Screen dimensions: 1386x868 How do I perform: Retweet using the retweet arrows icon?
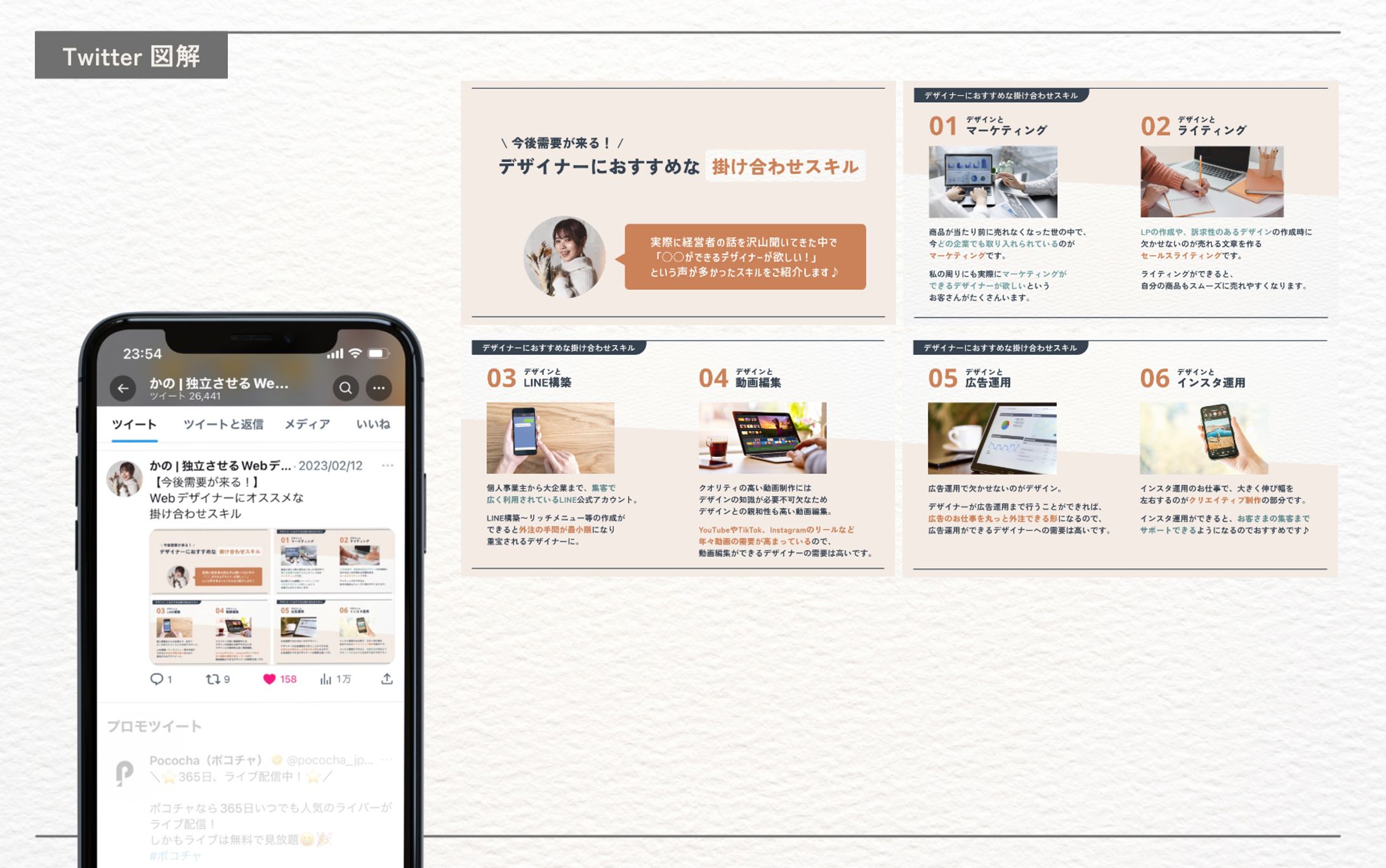(x=213, y=680)
